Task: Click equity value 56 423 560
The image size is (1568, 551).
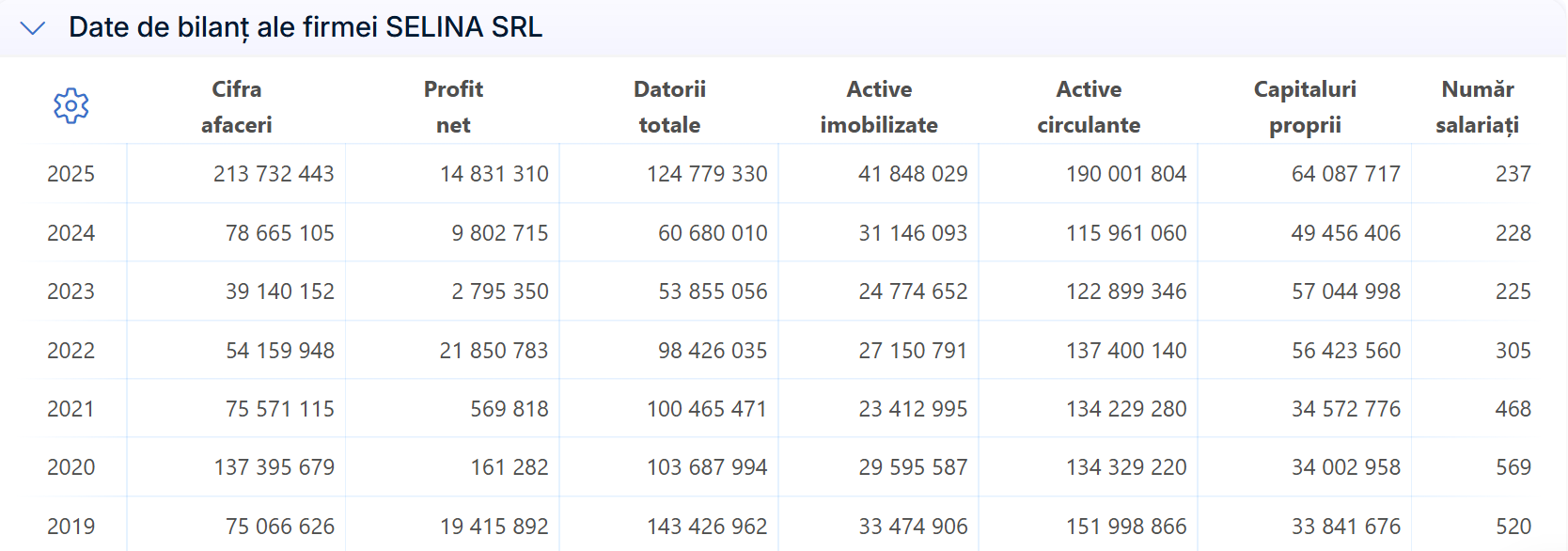Action: coord(1346,351)
